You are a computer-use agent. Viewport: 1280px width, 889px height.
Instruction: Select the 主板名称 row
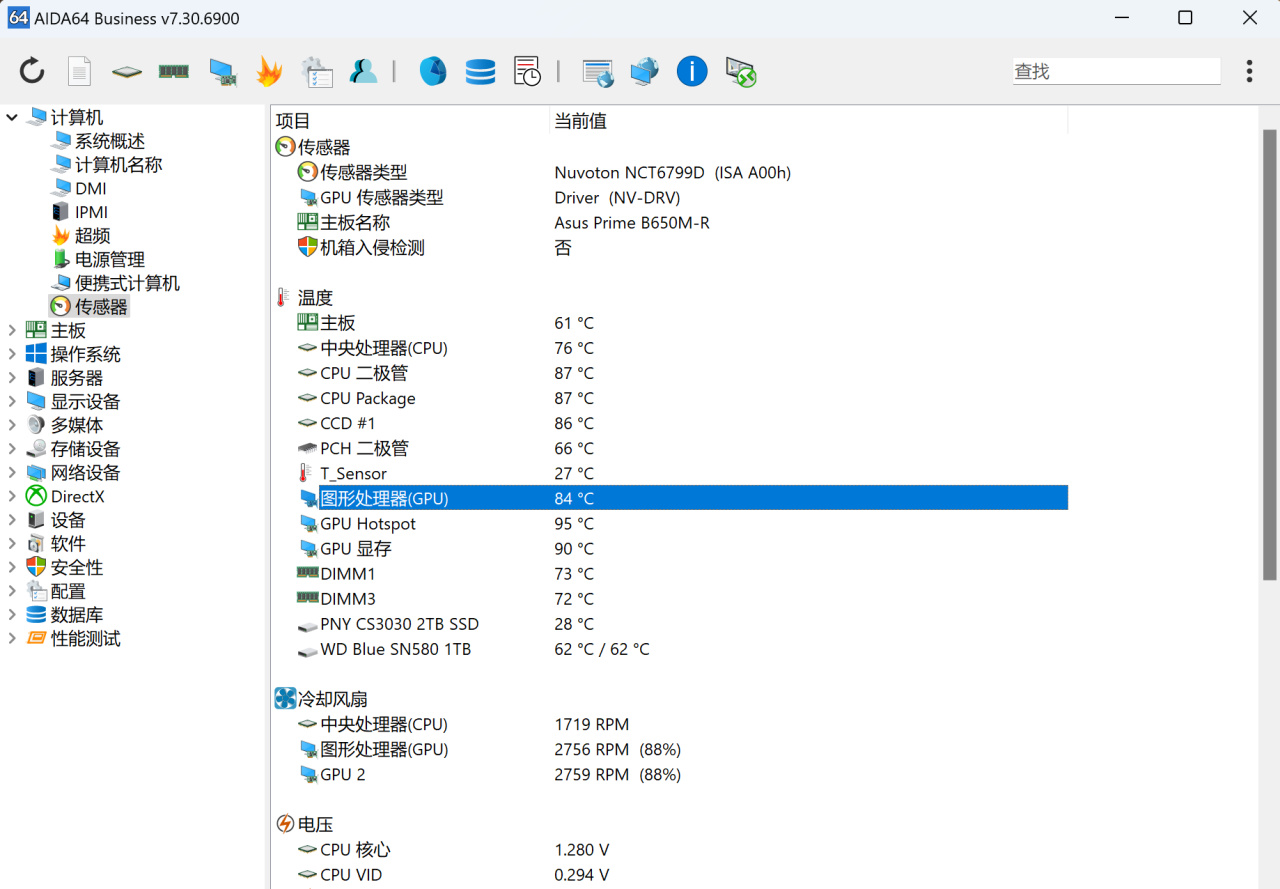670,222
